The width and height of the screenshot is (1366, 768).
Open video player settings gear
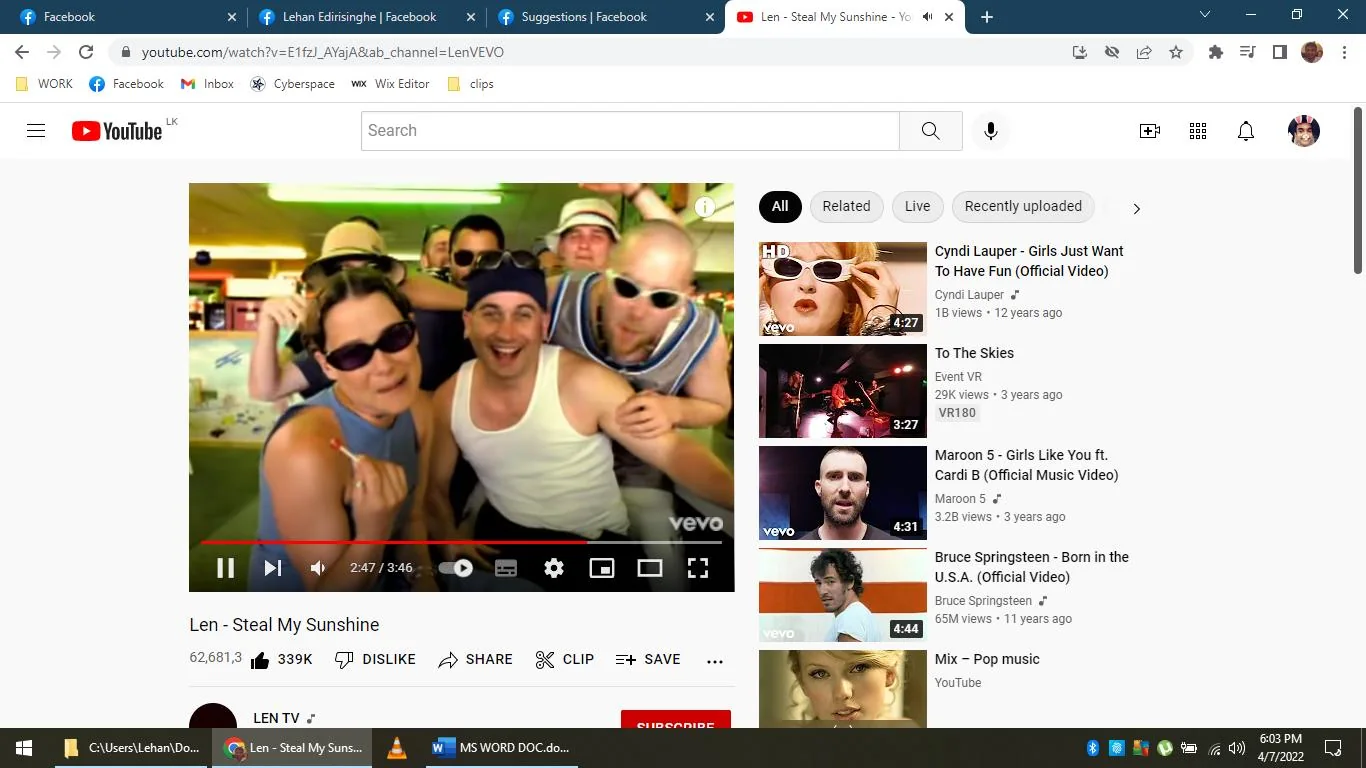coord(554,568)
